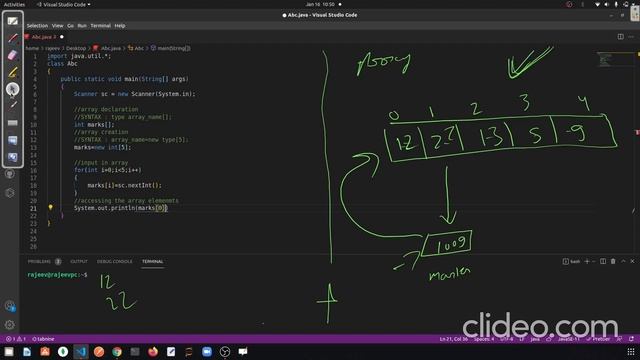Click Activities in the top bar
Screen dimensions: 640x360
click(x=14, y=4)
